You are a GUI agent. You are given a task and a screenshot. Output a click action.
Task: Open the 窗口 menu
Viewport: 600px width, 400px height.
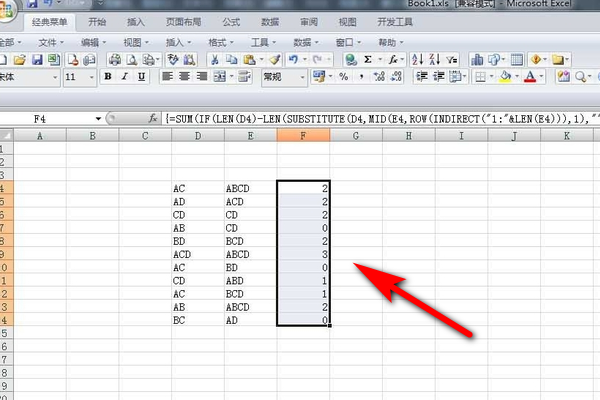[348, 42]
